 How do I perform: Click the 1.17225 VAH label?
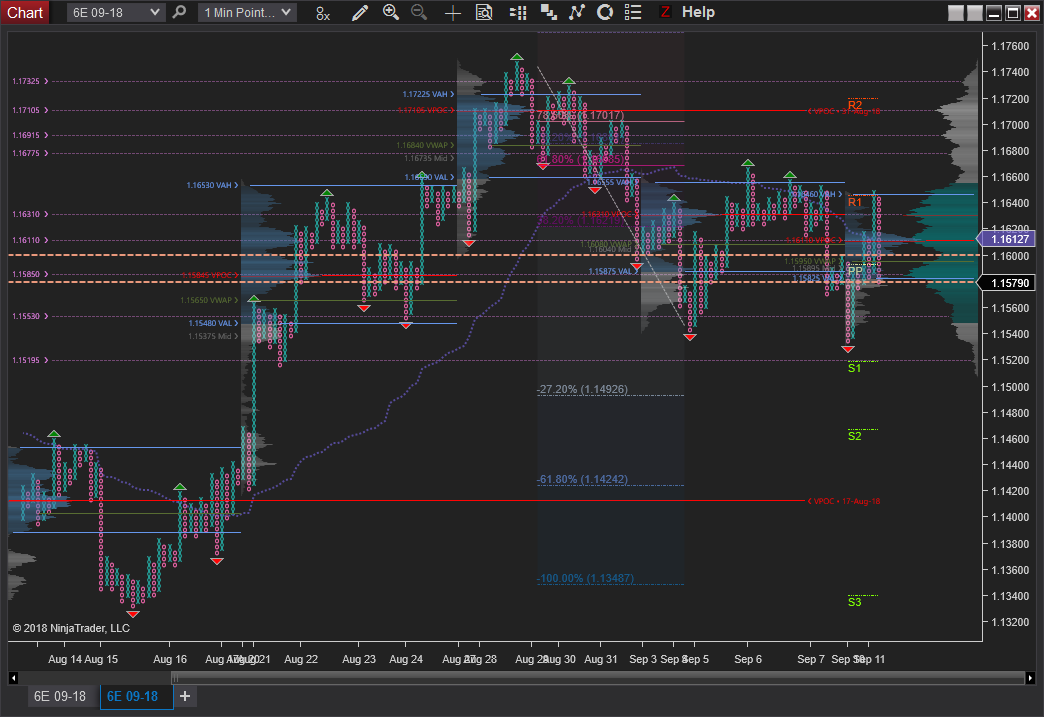(x=428, y=95)
